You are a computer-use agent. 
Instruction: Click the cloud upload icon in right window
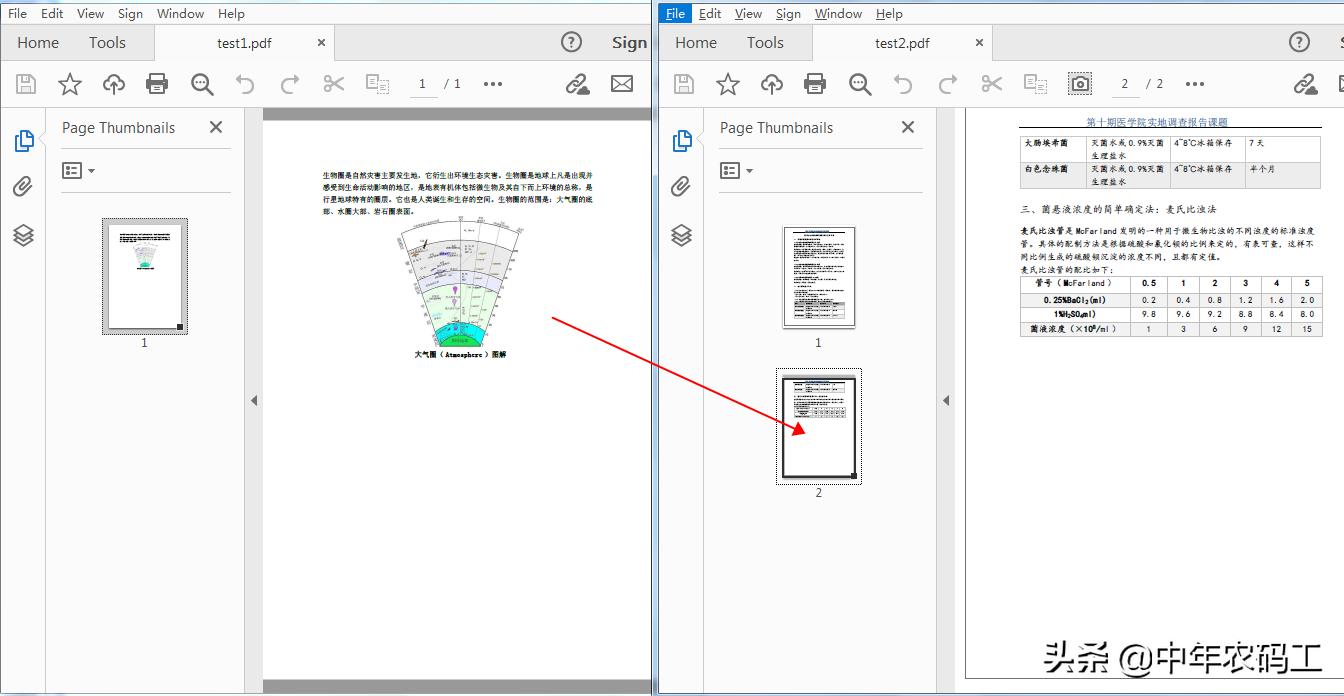point(771,84)
